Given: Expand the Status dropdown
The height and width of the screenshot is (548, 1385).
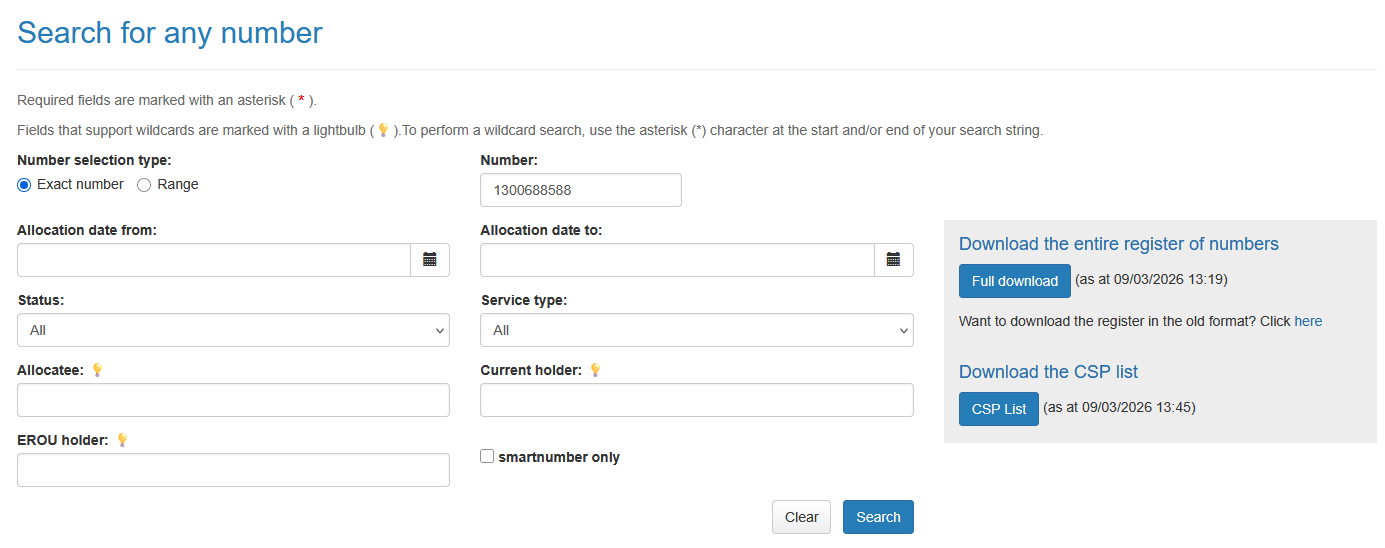Looking at the screenshot, I should 233,330.
